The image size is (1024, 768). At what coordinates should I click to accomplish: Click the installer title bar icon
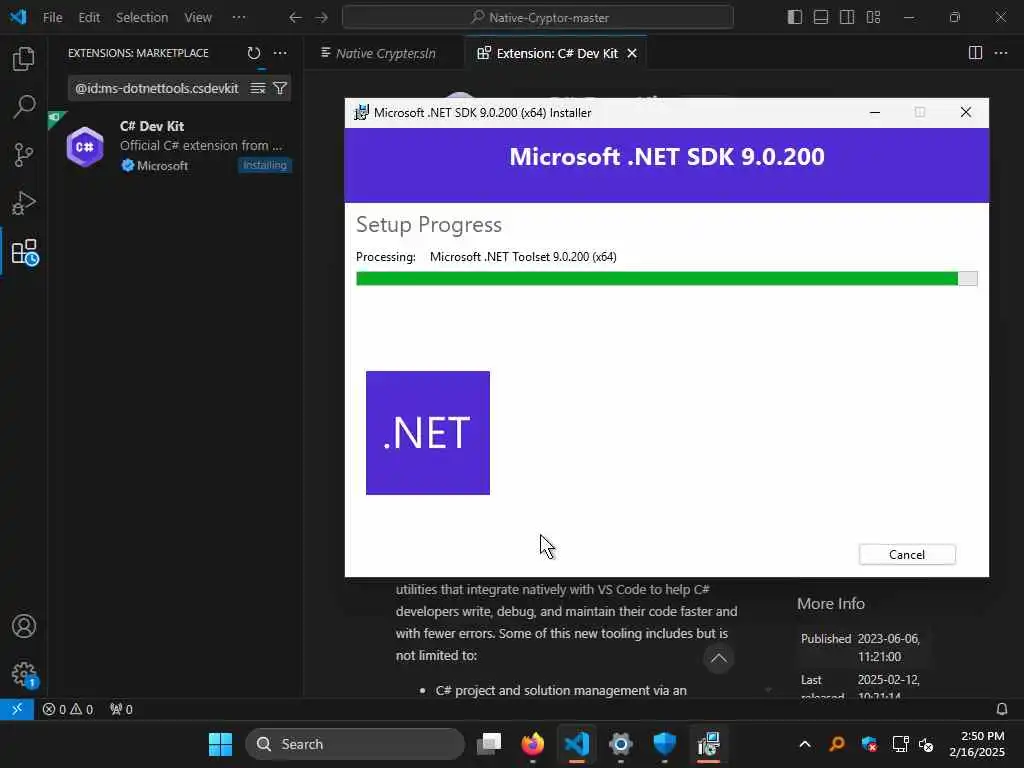click(360, 112)
